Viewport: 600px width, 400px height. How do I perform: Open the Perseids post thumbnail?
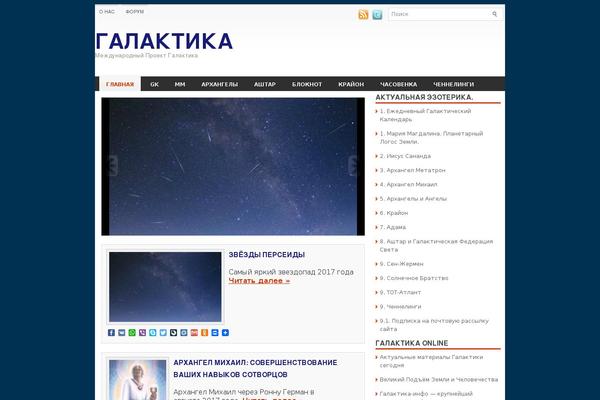[165, 287]
